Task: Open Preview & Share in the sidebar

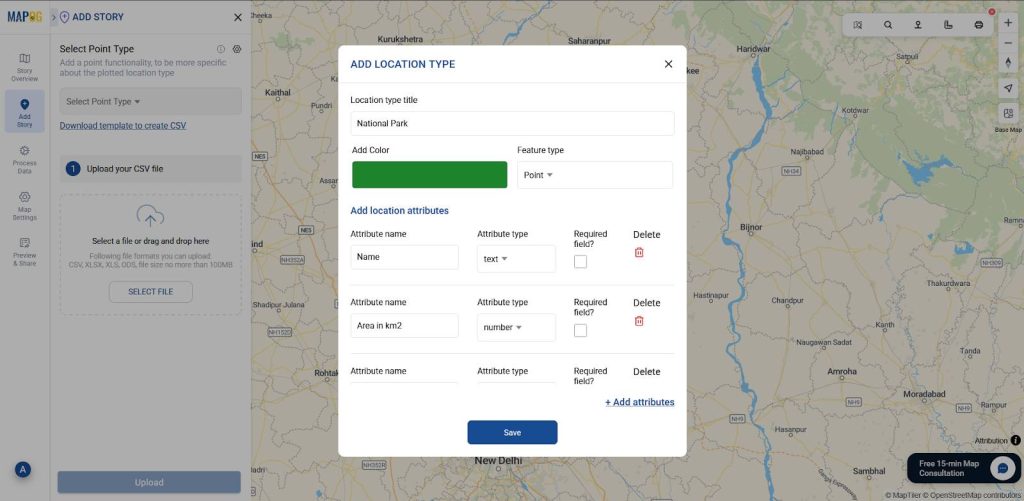Action: tap(25, 252)
